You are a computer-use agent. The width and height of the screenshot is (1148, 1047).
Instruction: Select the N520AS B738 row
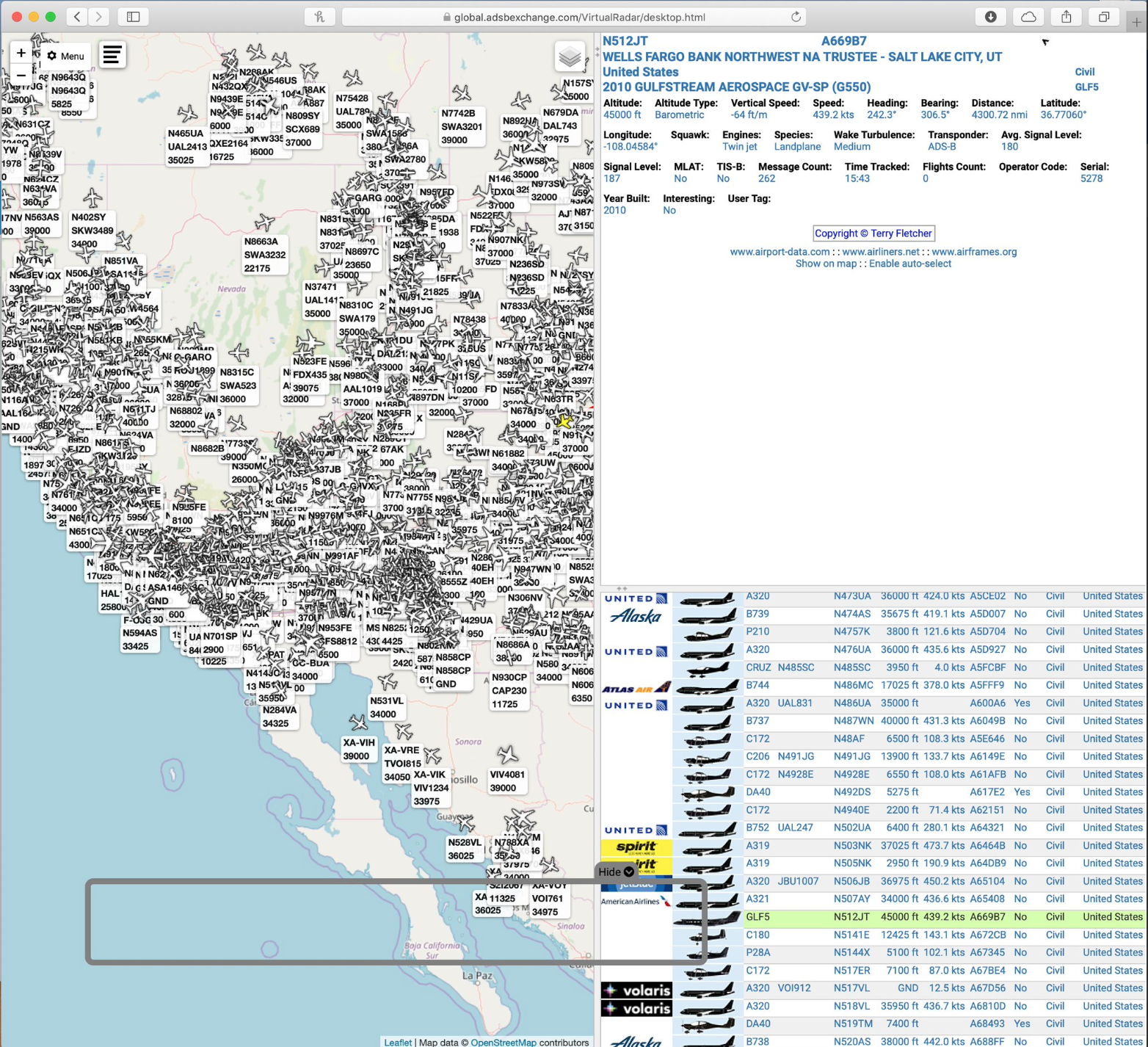click(x=873, y=1041)
